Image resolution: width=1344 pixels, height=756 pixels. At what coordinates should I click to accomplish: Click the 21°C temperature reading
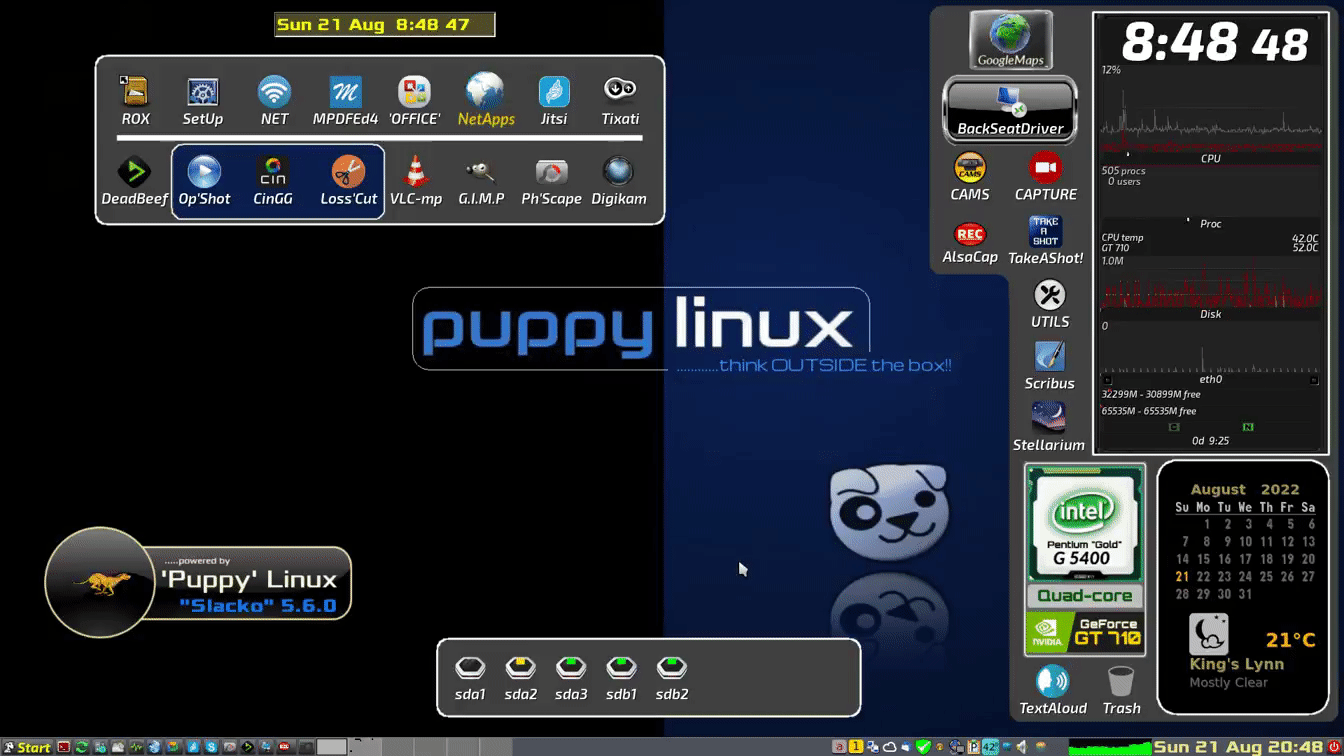click(1291, 639)
